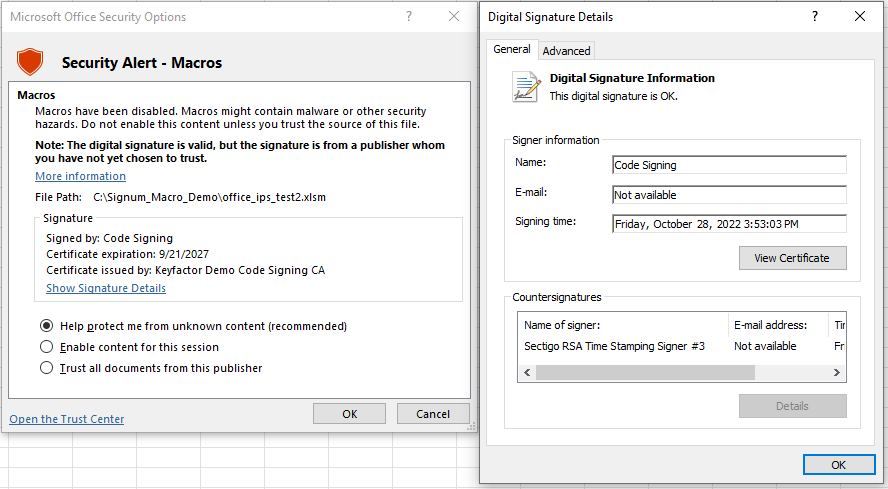Select Trust all documents from this publisher
Screen dimensions: 888x489
tap(46, 368)
